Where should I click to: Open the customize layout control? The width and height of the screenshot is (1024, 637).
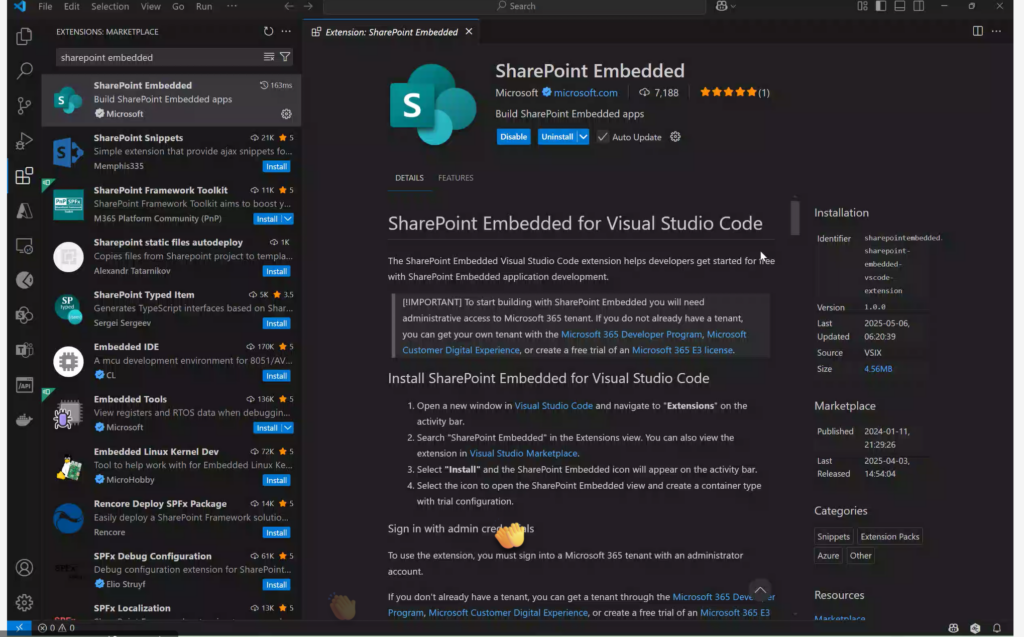point(863,6)
